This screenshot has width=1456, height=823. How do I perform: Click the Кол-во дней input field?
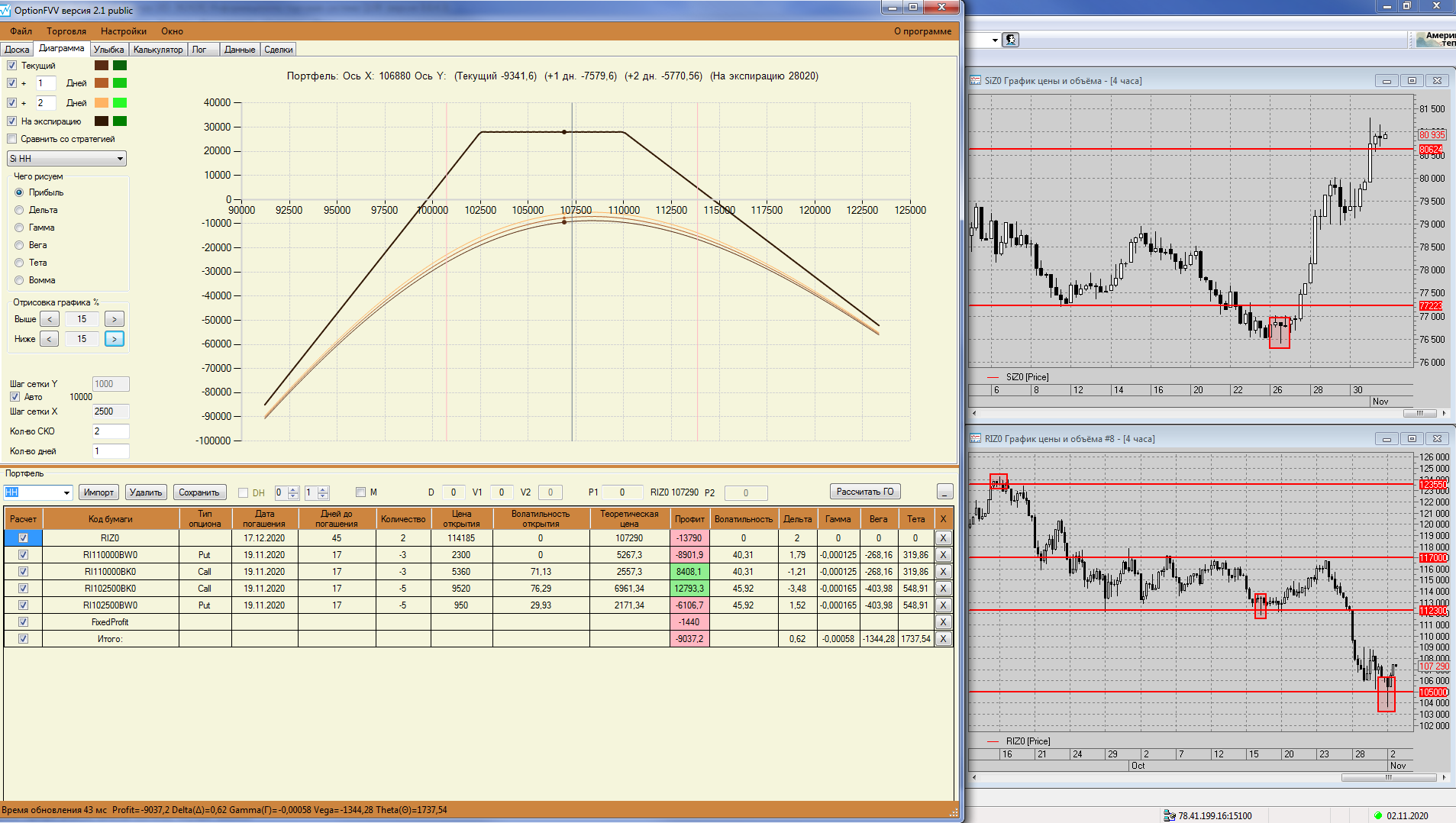click(x=111, y=451)
